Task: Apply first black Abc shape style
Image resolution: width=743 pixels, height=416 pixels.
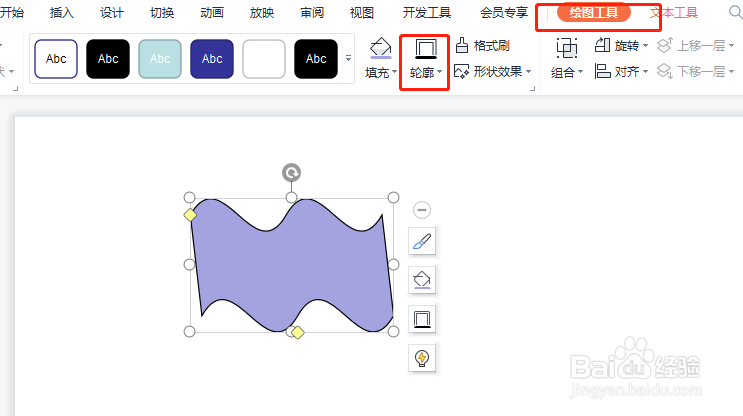Action: coord(108,59)
